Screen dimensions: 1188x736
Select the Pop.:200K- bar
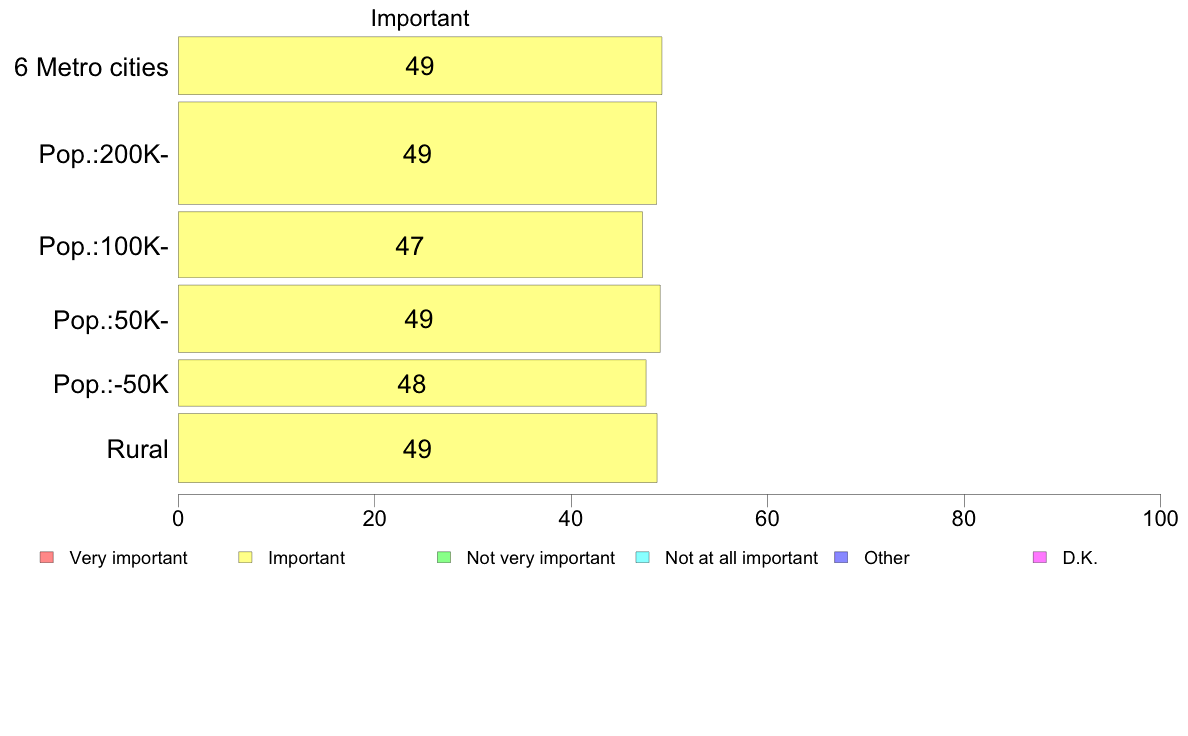click(x=417, y=153)
